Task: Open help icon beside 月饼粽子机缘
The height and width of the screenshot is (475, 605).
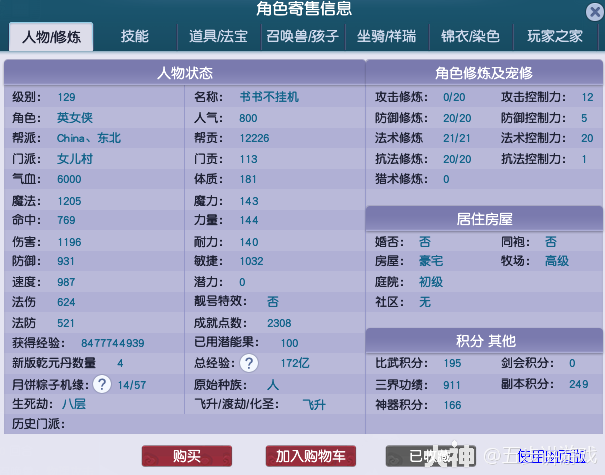Action: coord(102,384)
